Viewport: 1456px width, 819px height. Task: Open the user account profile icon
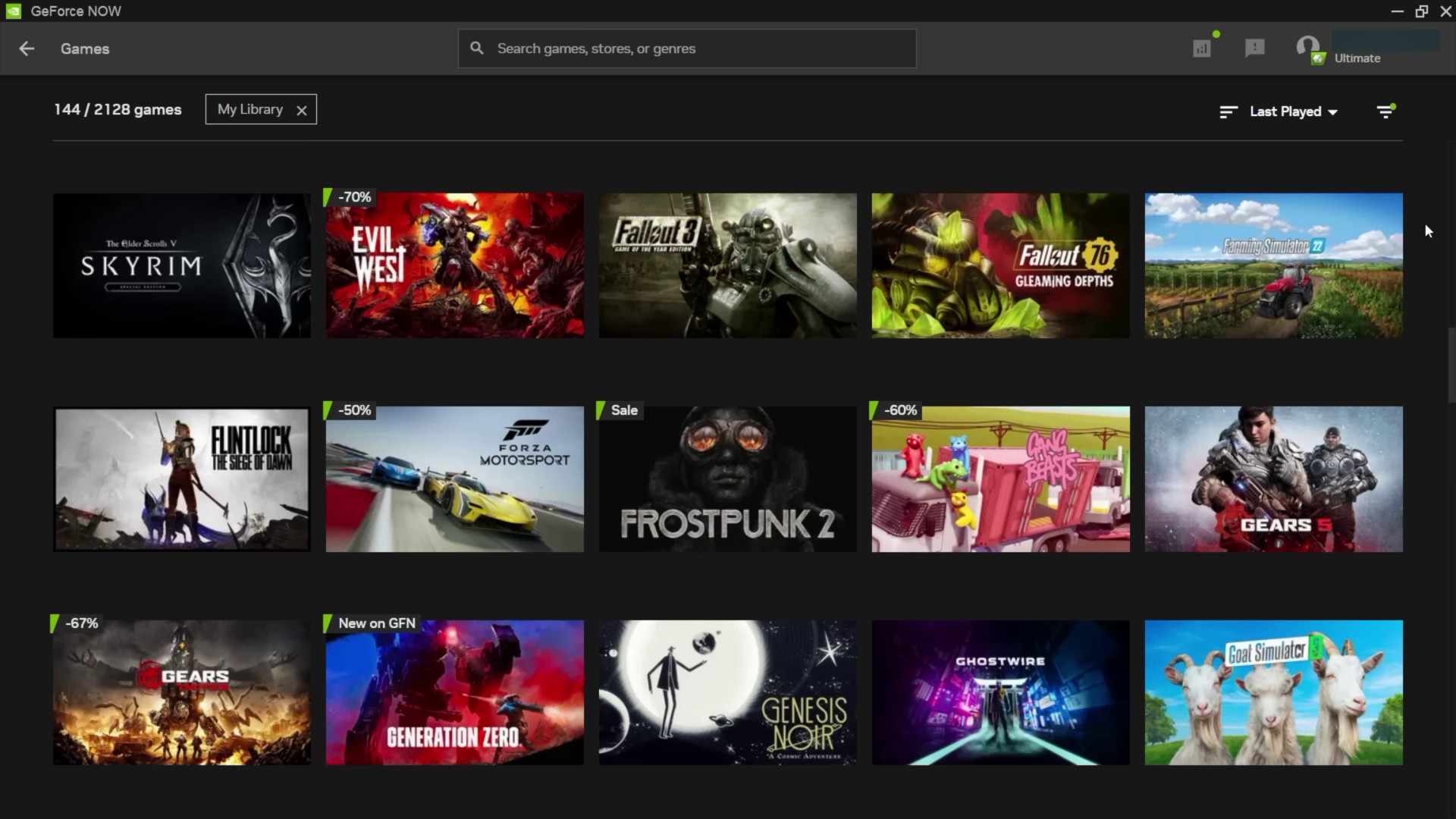coord(1307,47)
